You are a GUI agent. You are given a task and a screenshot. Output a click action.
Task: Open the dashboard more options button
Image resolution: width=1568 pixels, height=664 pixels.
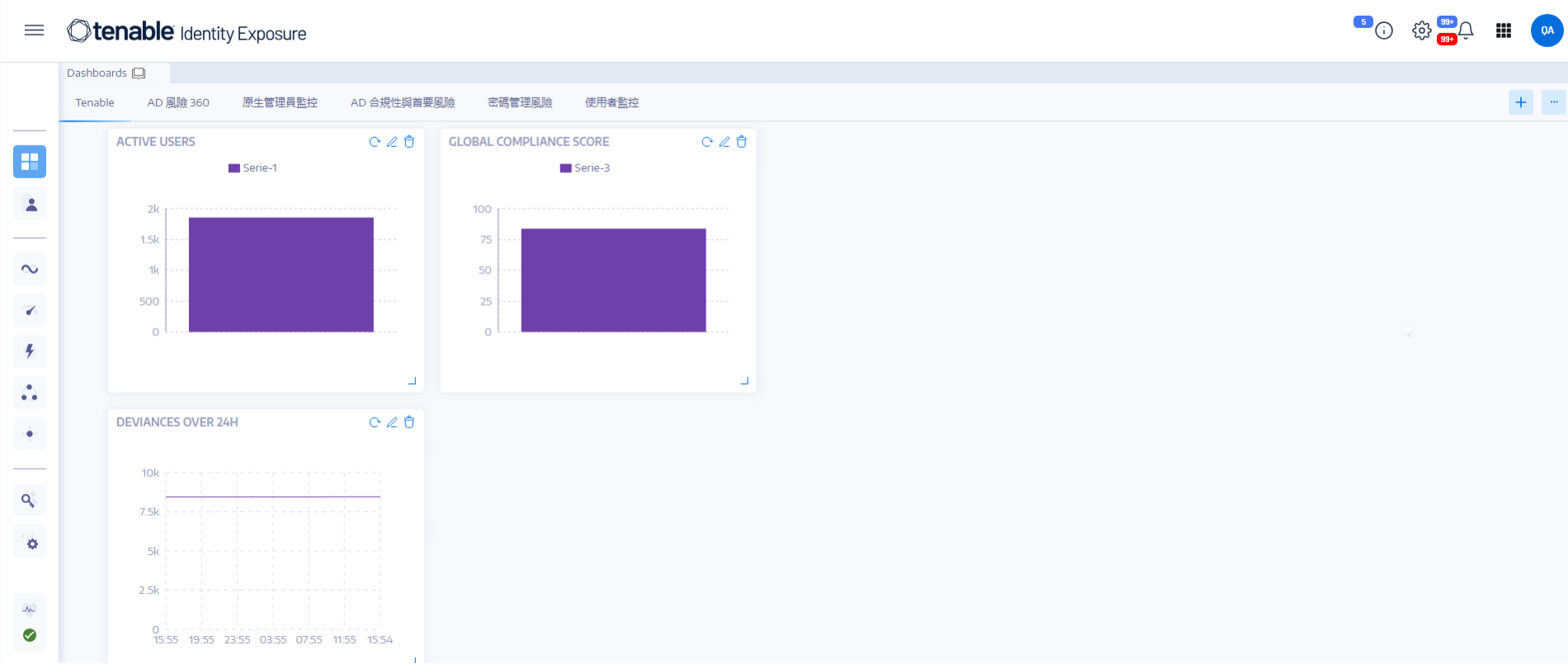click(x=1554, y=102)
